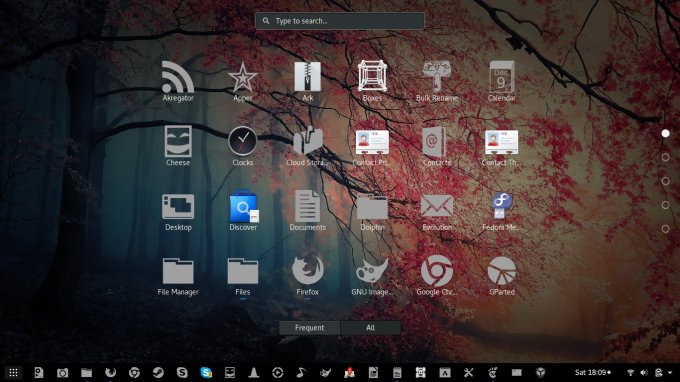Launch Cheese from the taskbar

coord(230,372)
